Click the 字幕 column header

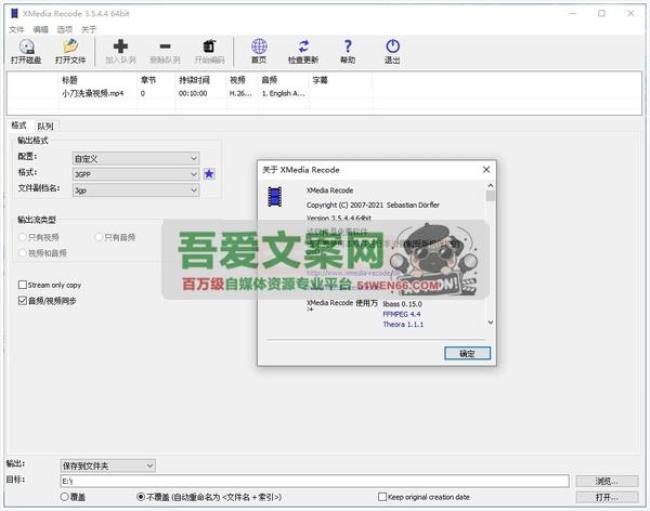click(320, 80)
